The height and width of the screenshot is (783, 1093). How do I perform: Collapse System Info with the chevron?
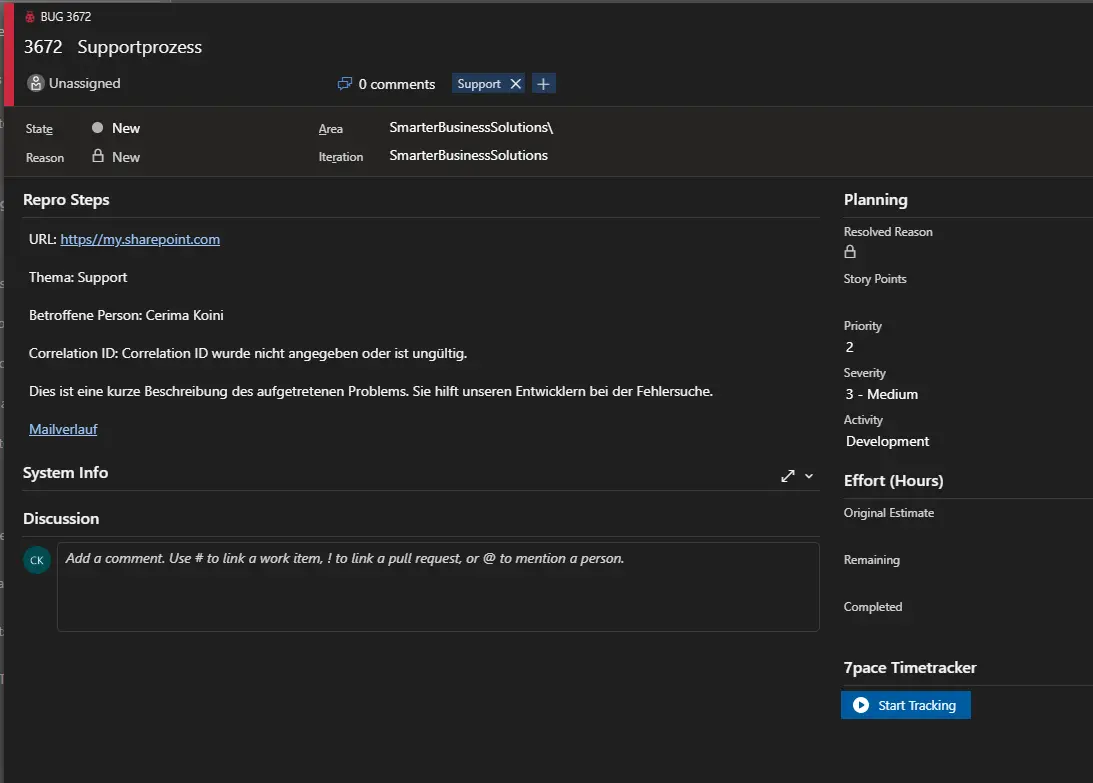808,476
